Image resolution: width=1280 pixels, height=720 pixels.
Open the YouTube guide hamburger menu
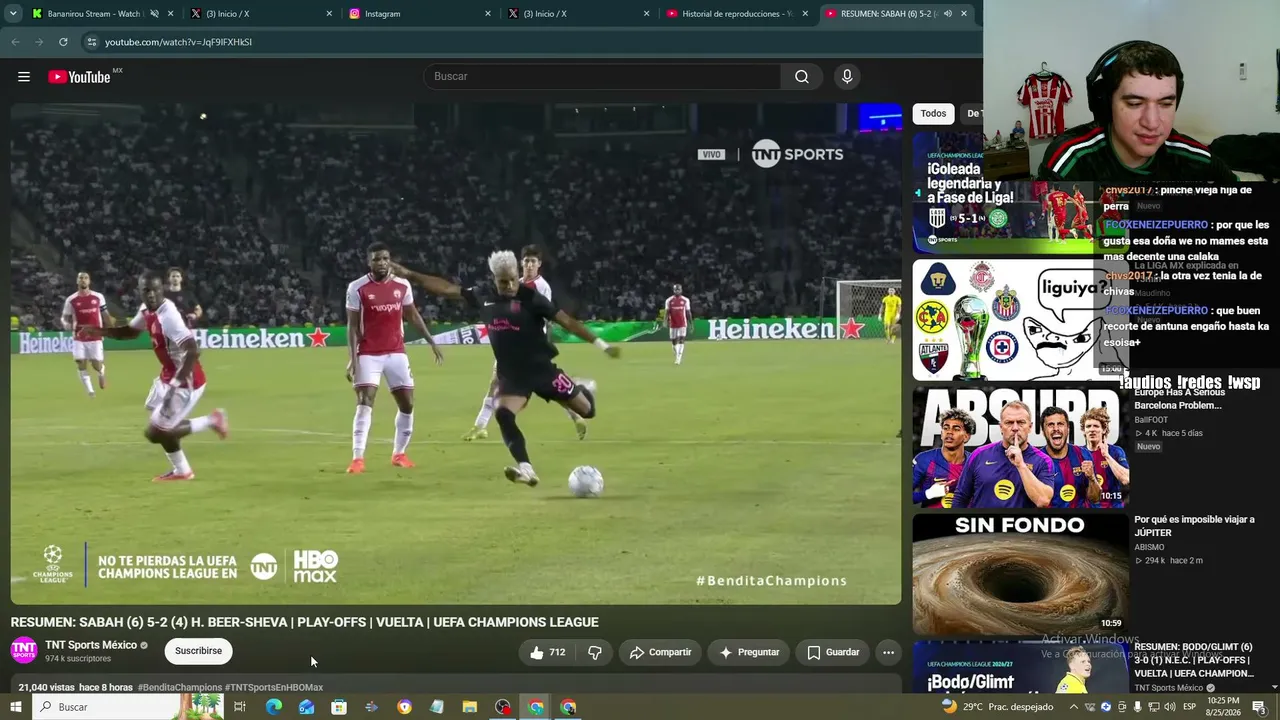[x=24, y=77]
